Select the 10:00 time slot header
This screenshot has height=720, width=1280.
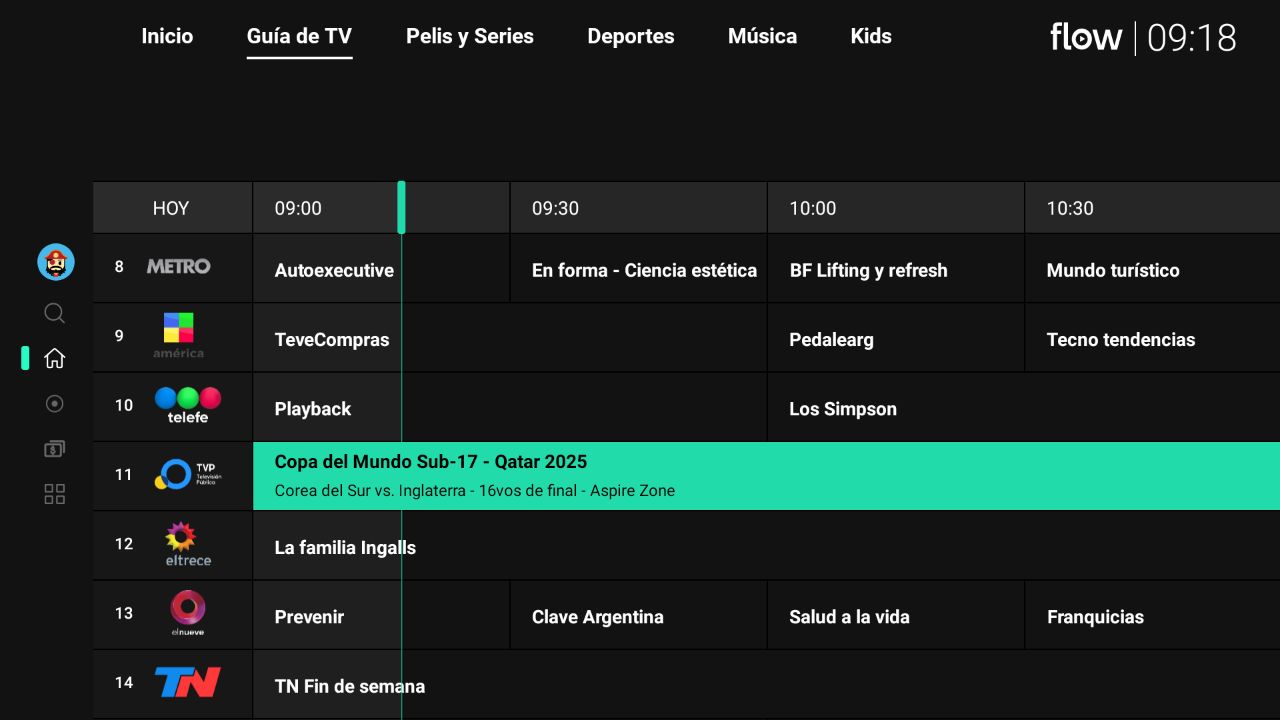click(x=813, y=208)
